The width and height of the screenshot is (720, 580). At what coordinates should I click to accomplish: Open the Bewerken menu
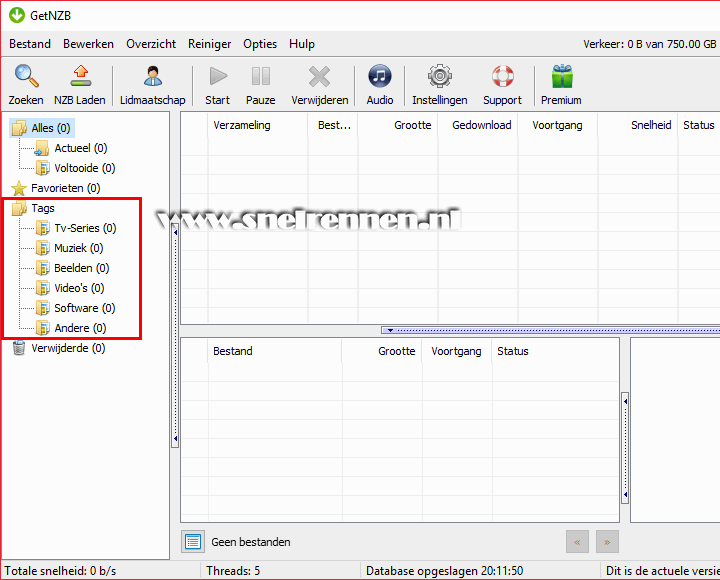[88, 44]
